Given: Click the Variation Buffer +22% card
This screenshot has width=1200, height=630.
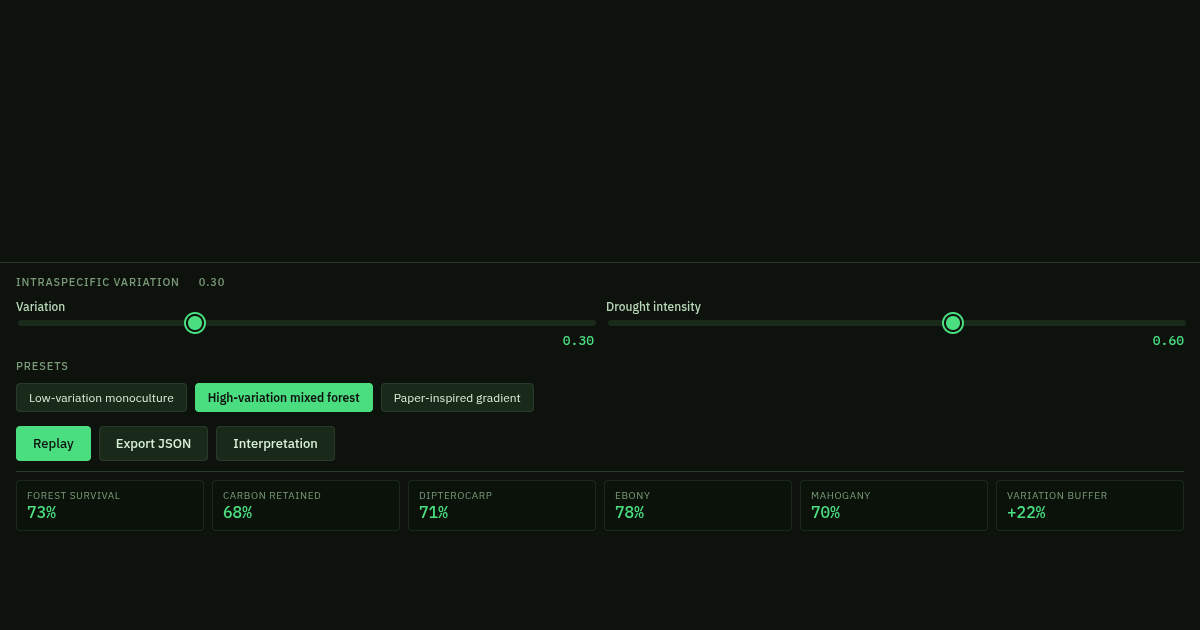Looking at the screenshot, I should click(x=1090, y=505).
